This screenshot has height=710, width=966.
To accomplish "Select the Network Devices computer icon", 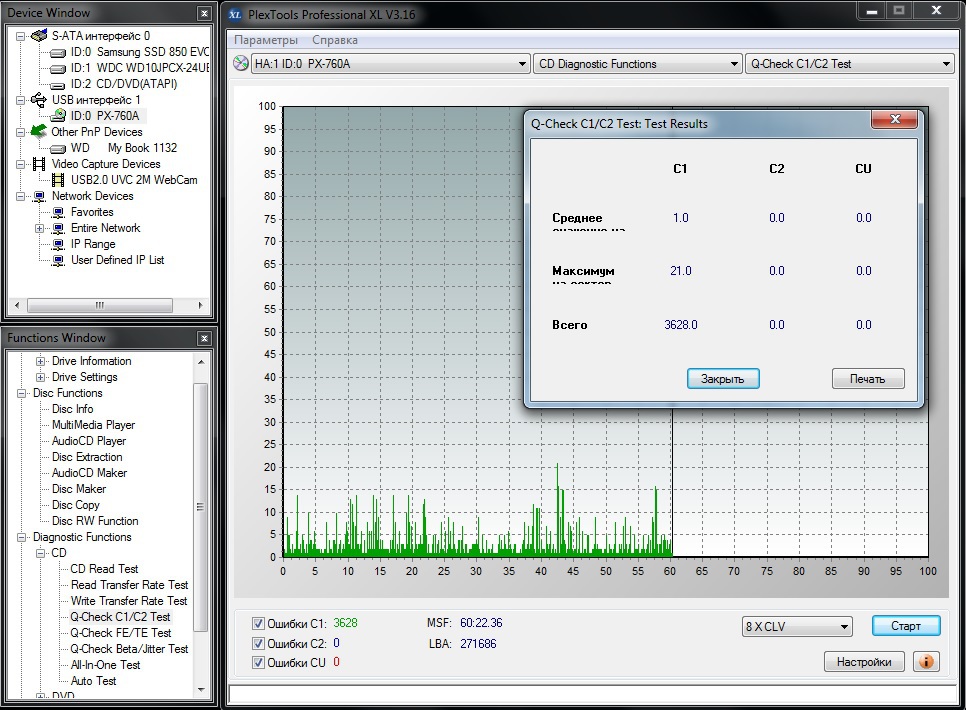I will [x=39, y=196].
